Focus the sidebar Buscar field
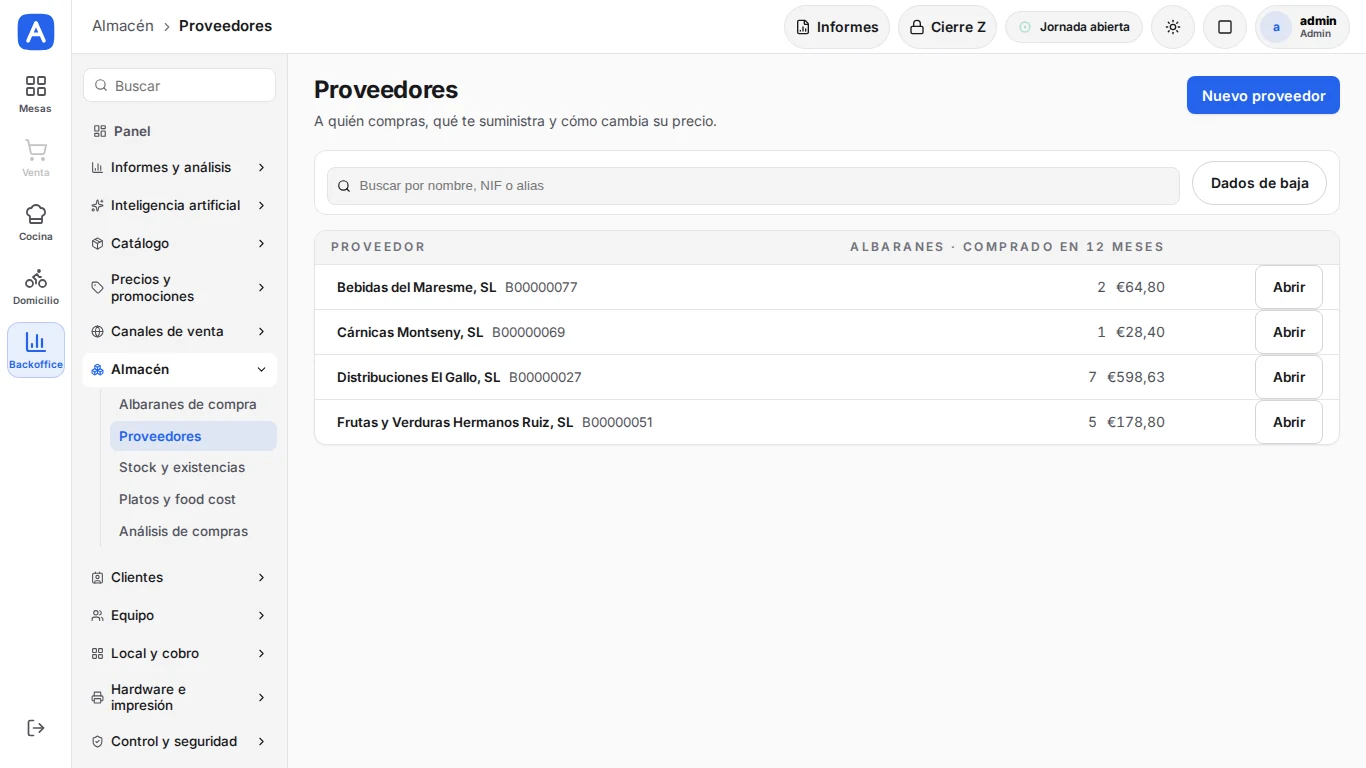This screenshot has height=768, width=1366. point(179,85)
